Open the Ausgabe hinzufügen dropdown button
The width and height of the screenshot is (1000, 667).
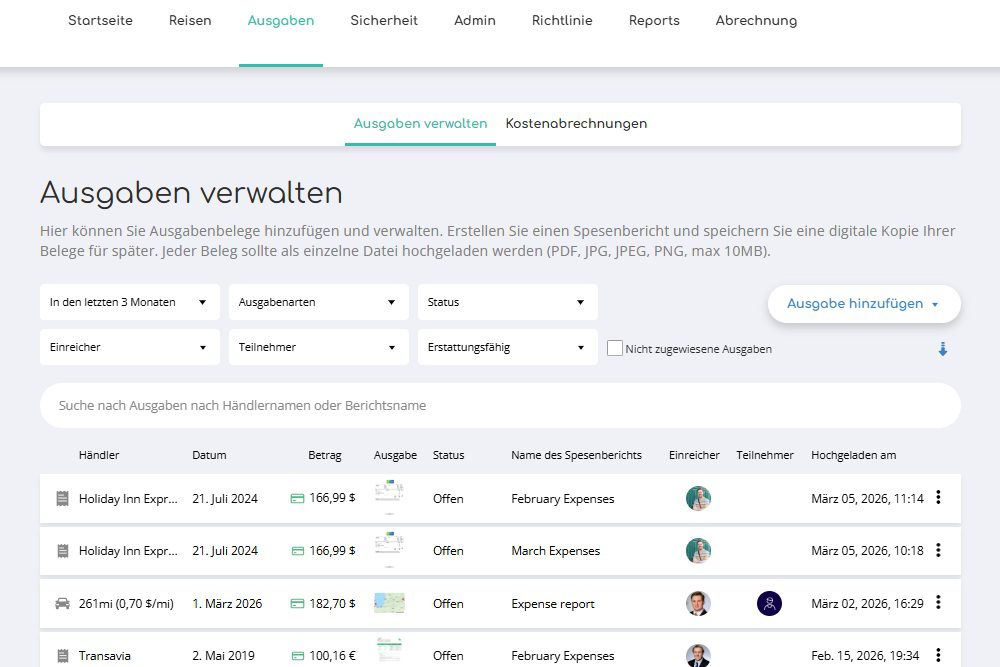(864, 304)
